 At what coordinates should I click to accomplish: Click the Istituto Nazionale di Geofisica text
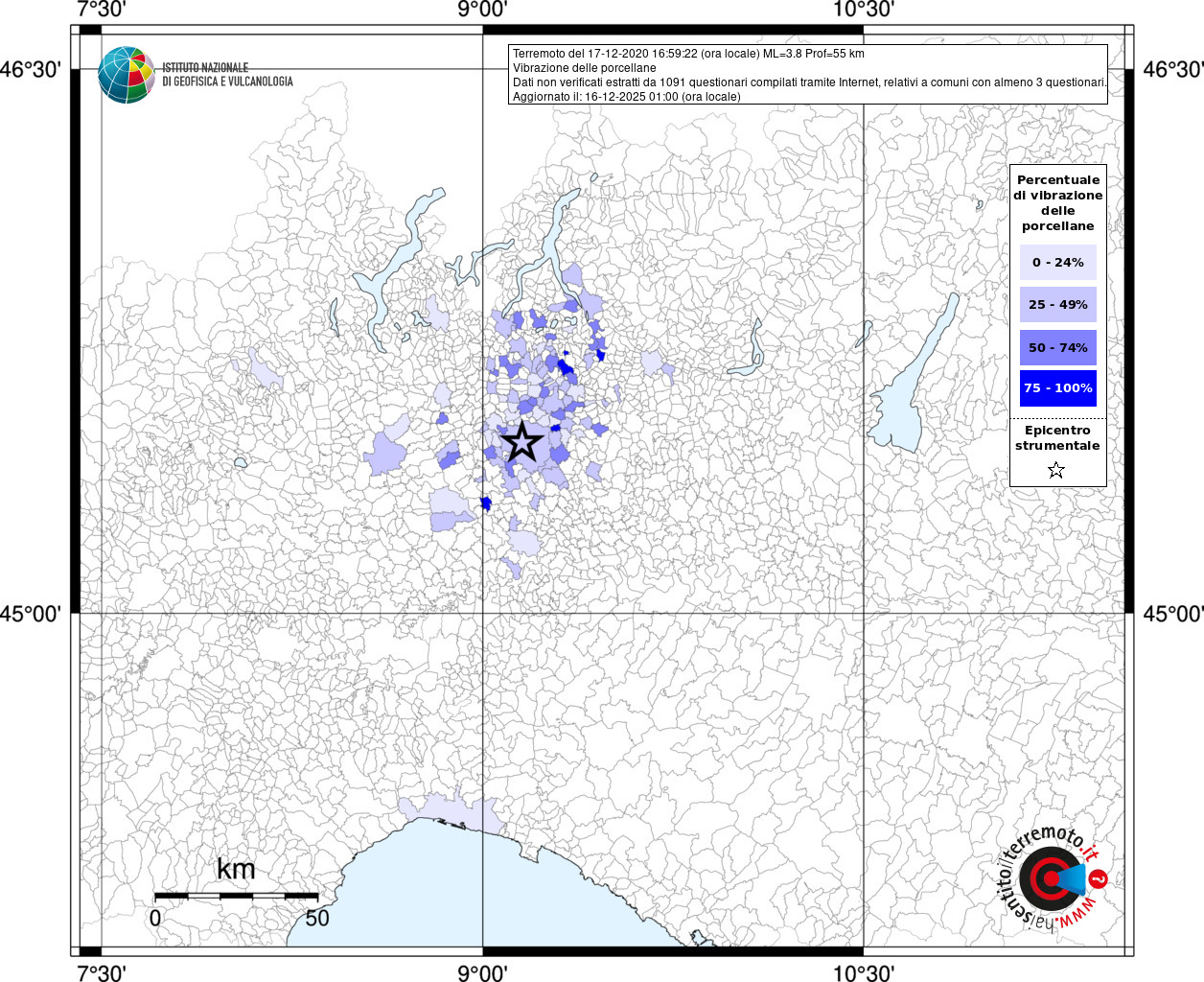pyautogui.click(x=227, y=75)
